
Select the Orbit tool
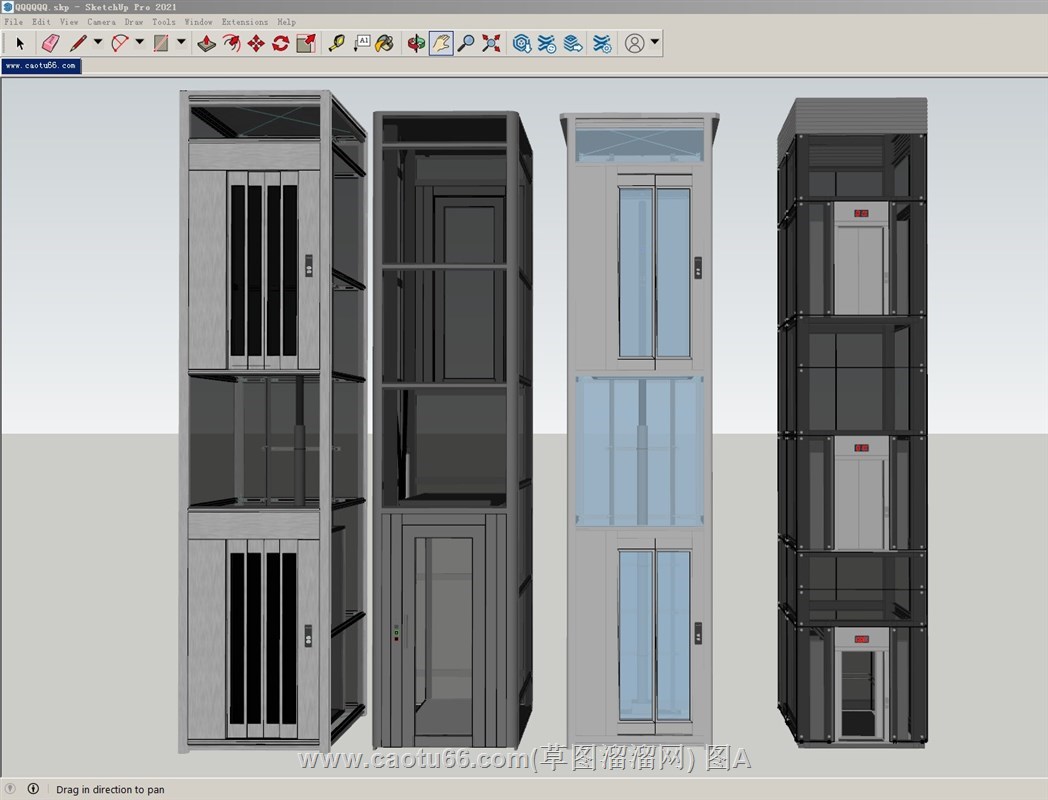(x=416, y=43)
